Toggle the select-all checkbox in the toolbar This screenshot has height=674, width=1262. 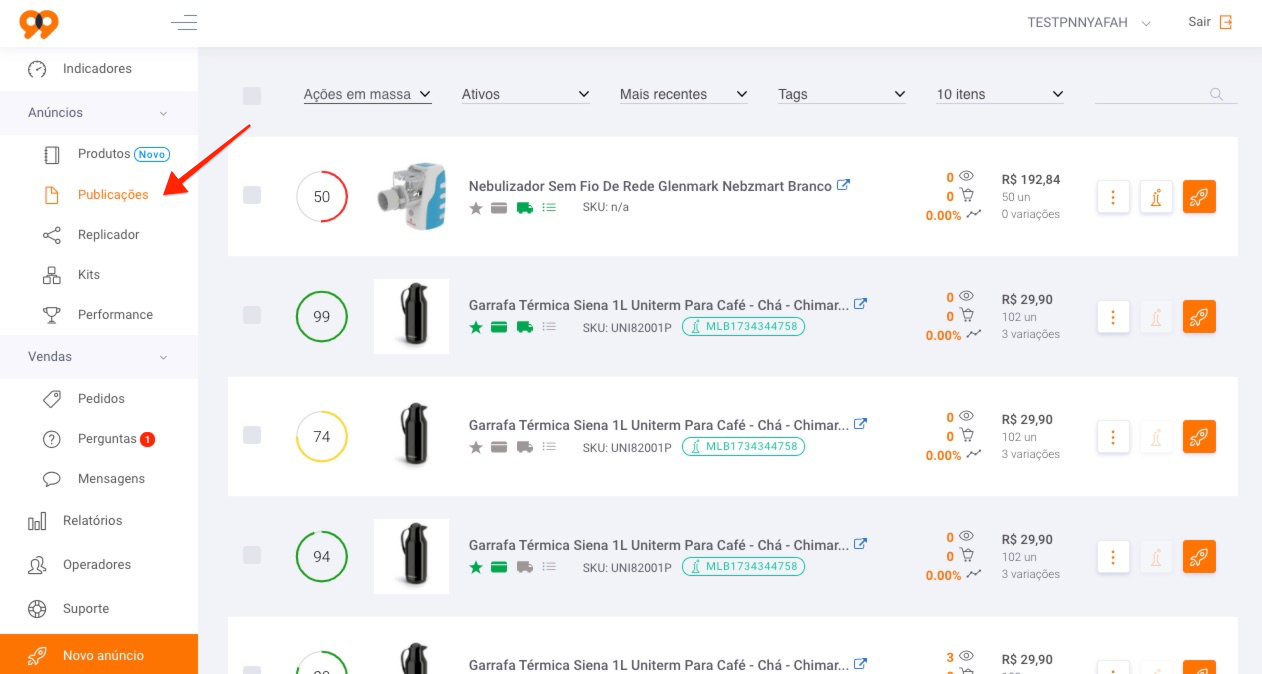click(x=252, y=95)
